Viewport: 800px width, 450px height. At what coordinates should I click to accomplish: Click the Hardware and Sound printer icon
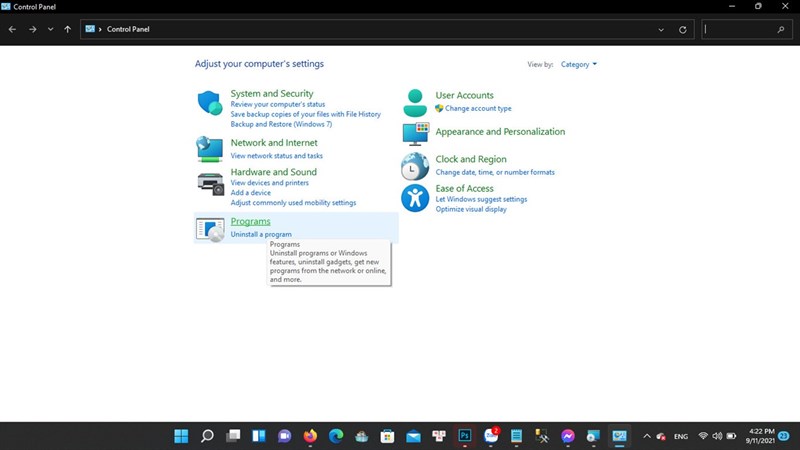[x=210, y=183]
